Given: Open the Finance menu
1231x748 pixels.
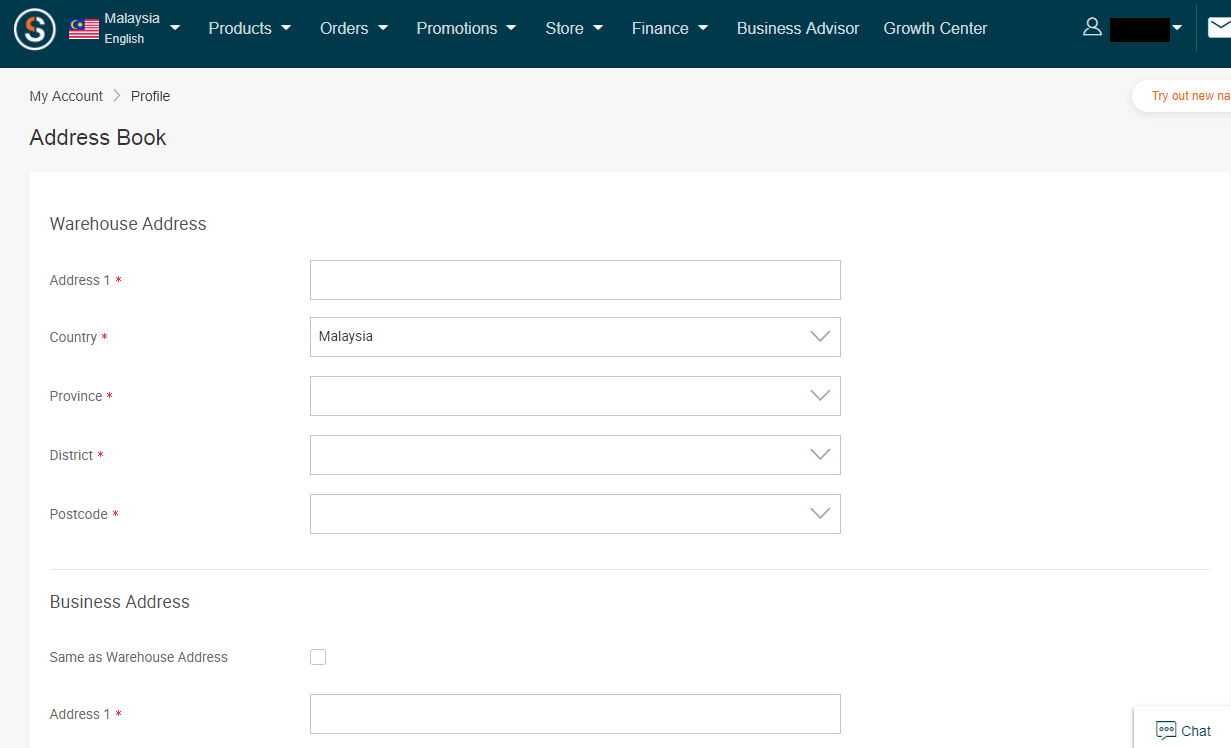Looking at the screenshot, I should (670, 28).
